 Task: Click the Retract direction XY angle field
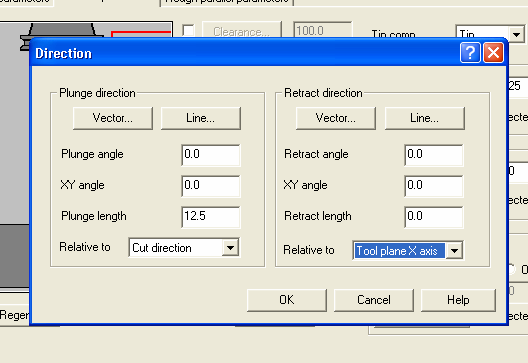[434, 186]
